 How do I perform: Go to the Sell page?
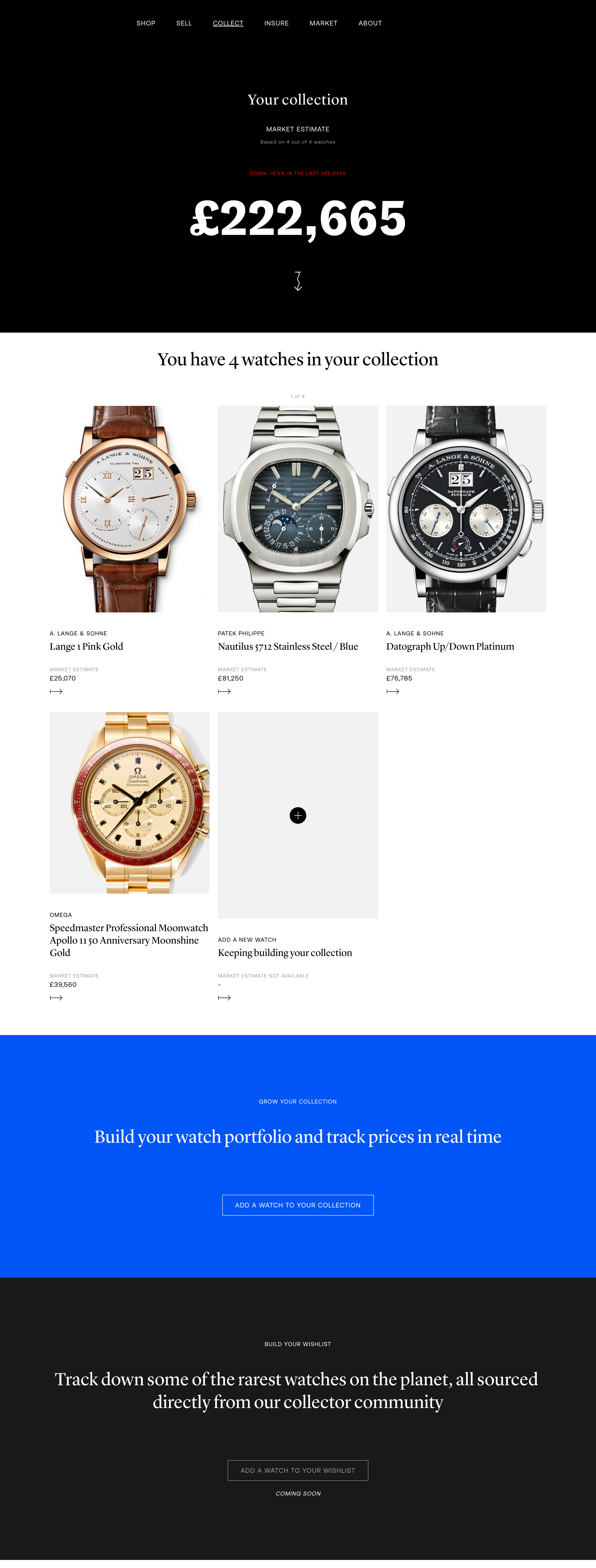[184, 23]
